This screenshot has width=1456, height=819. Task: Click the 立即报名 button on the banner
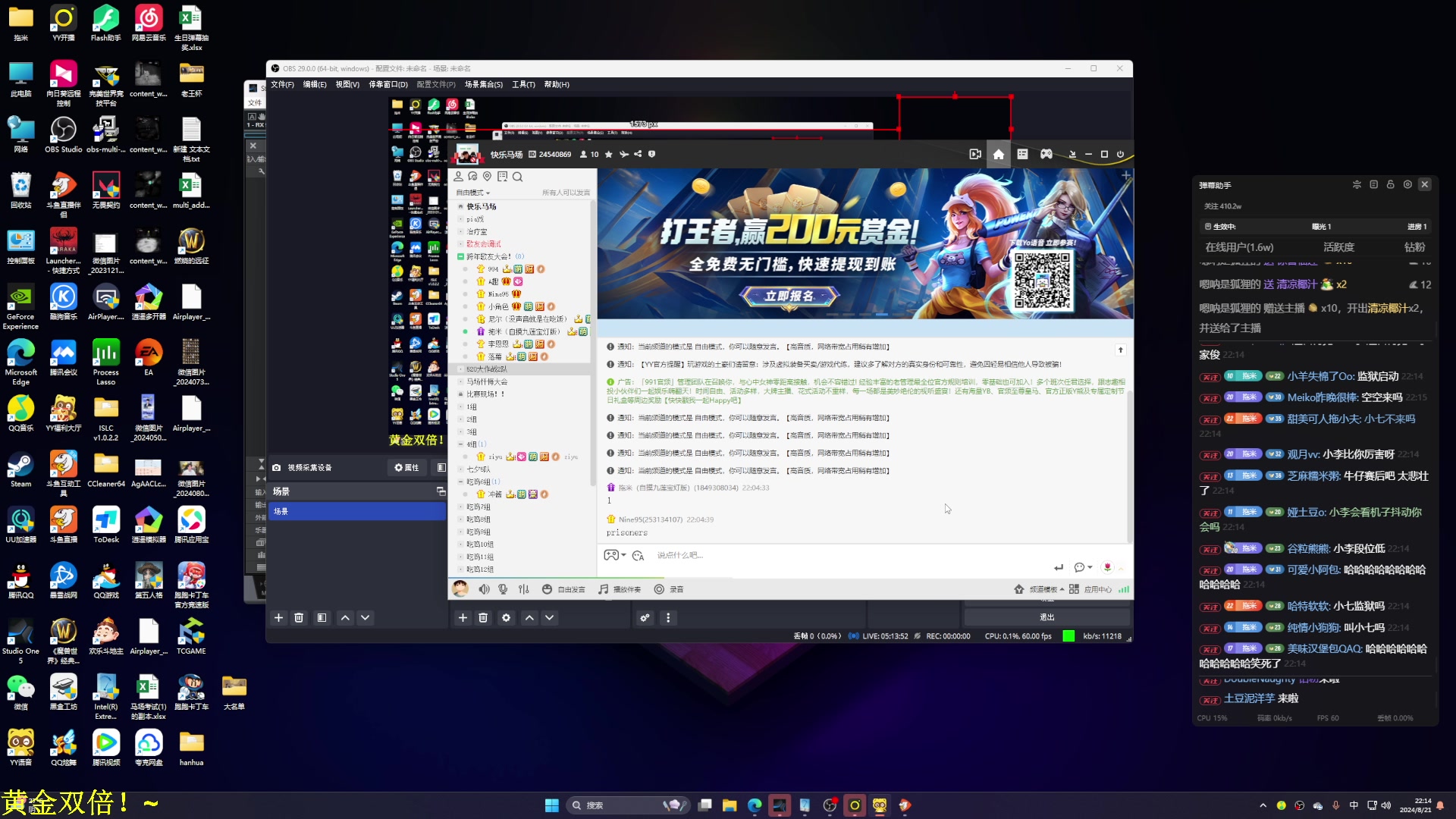(790, 297)
